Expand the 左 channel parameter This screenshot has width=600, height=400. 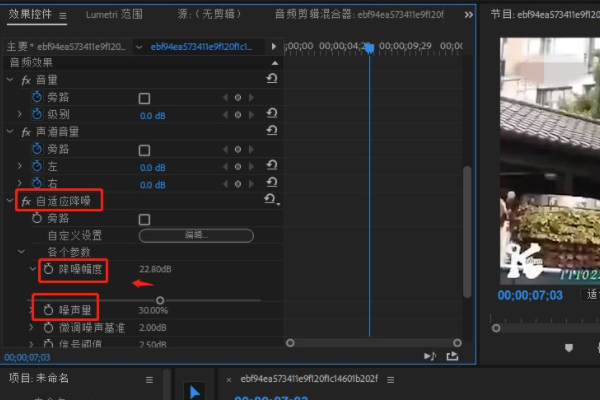pyautogui.click(x=20, y=166)
